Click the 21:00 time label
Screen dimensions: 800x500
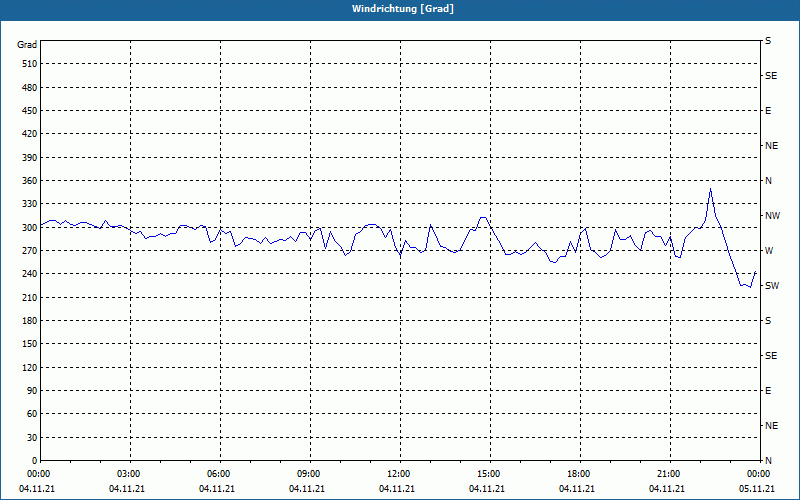point(669,474)
